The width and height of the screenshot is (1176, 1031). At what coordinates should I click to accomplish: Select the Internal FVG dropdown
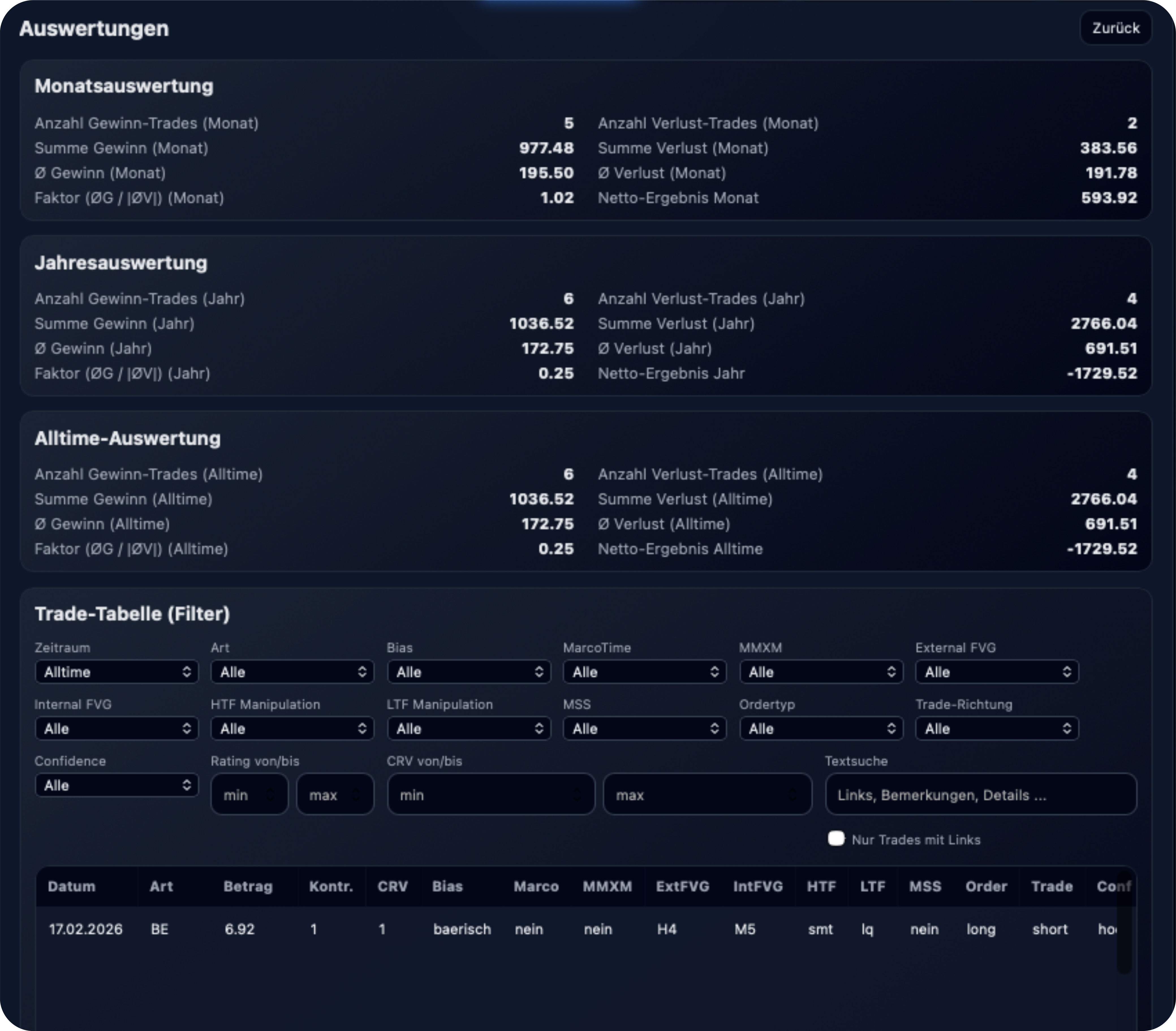click(x=117, y=728)
